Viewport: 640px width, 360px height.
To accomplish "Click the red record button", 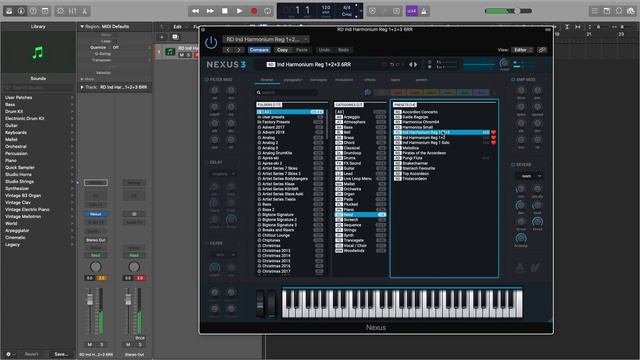I will pos(254,11).
